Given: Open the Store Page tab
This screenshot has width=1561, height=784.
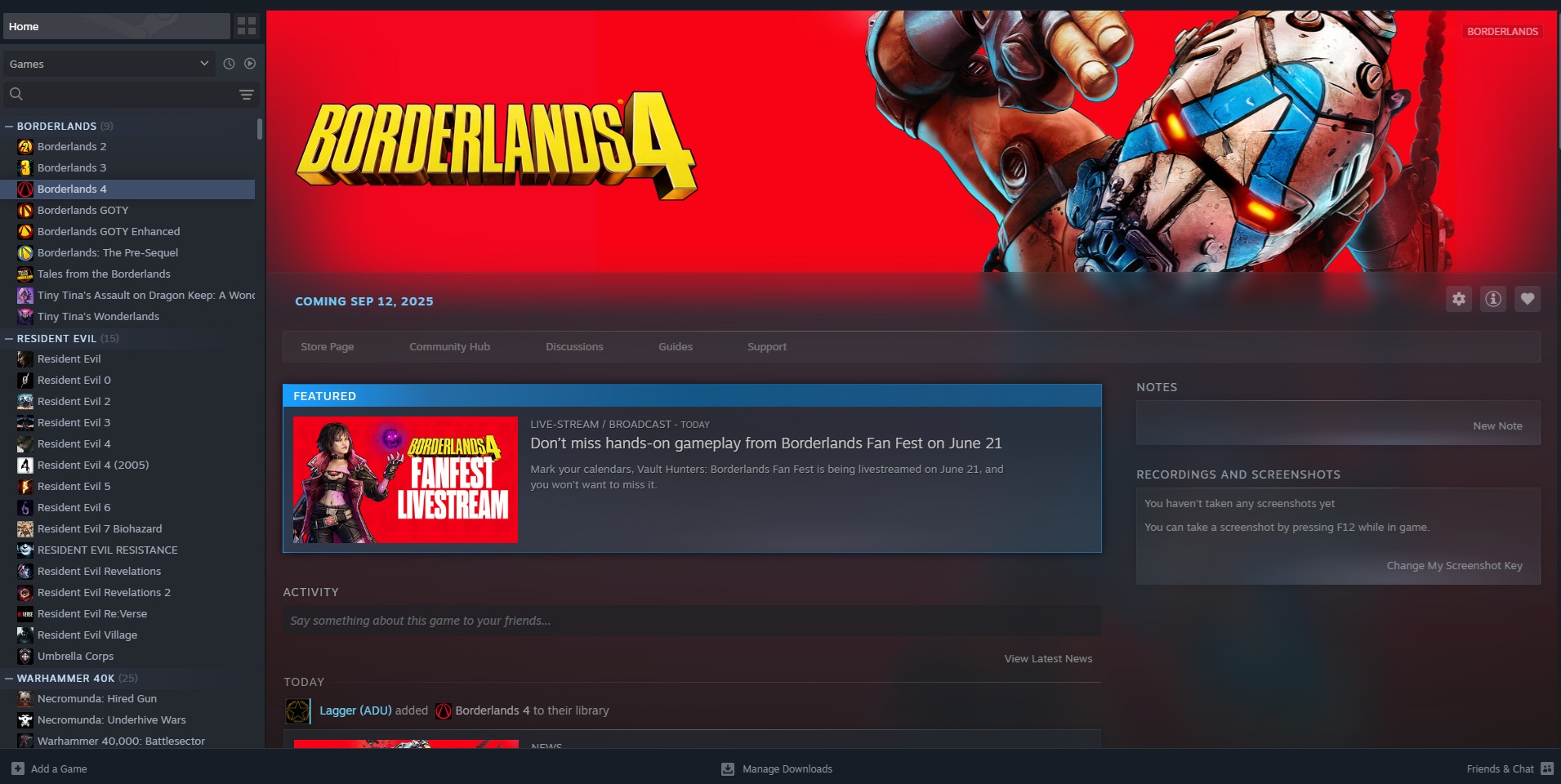Looking at the screenshot, I should [x=327, y=347].
